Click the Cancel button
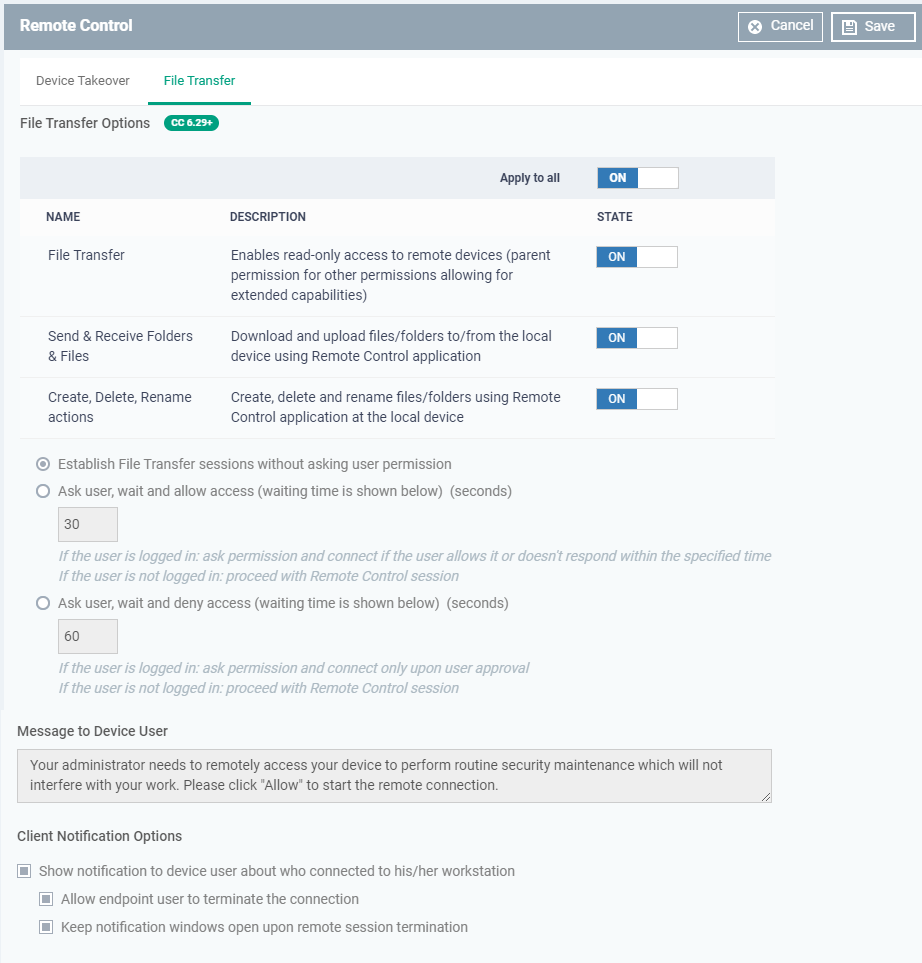Image resolution: width=922 pixels, height=963 pixels. point(780,26)
